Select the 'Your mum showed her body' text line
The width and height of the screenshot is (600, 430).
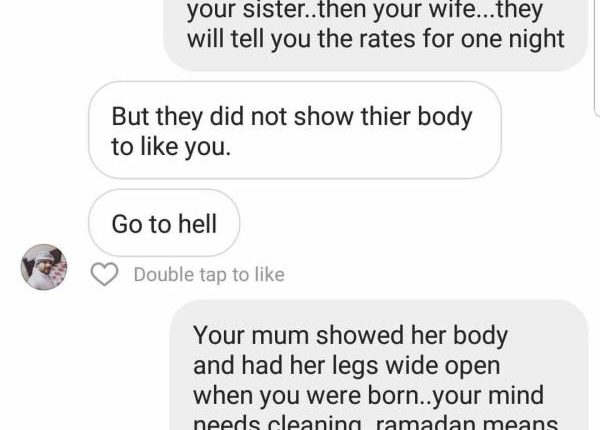(350, 336)
